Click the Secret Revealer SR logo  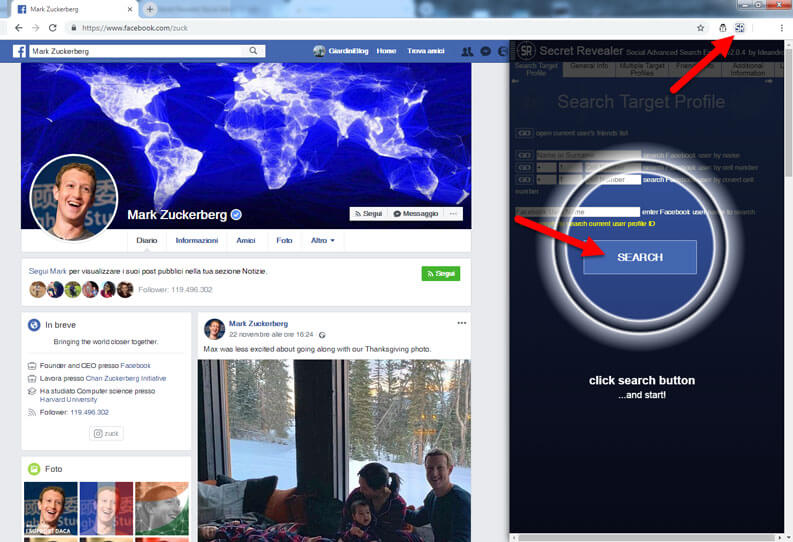[x=526, y=51]
